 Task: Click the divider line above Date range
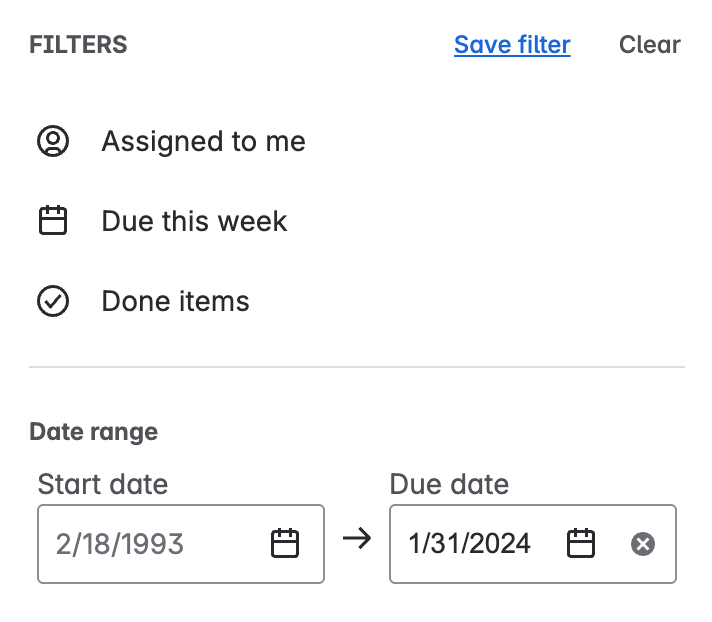tap(357, 367)
